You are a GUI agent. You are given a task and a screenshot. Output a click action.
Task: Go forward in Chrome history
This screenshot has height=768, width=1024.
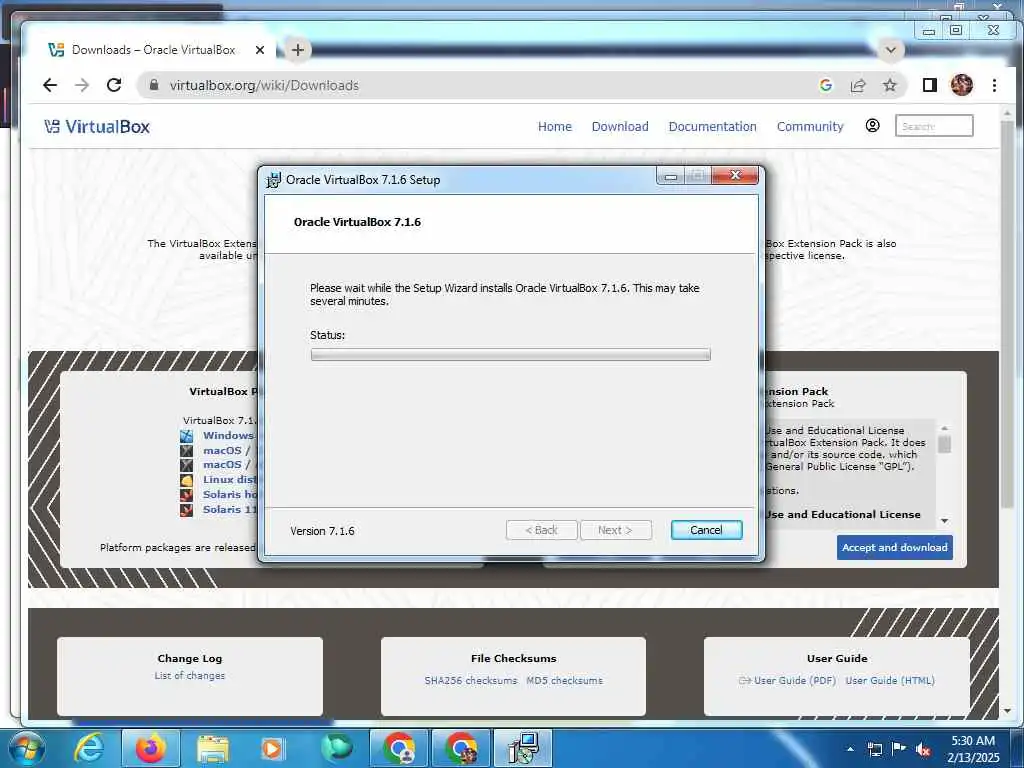click(82, 85)
